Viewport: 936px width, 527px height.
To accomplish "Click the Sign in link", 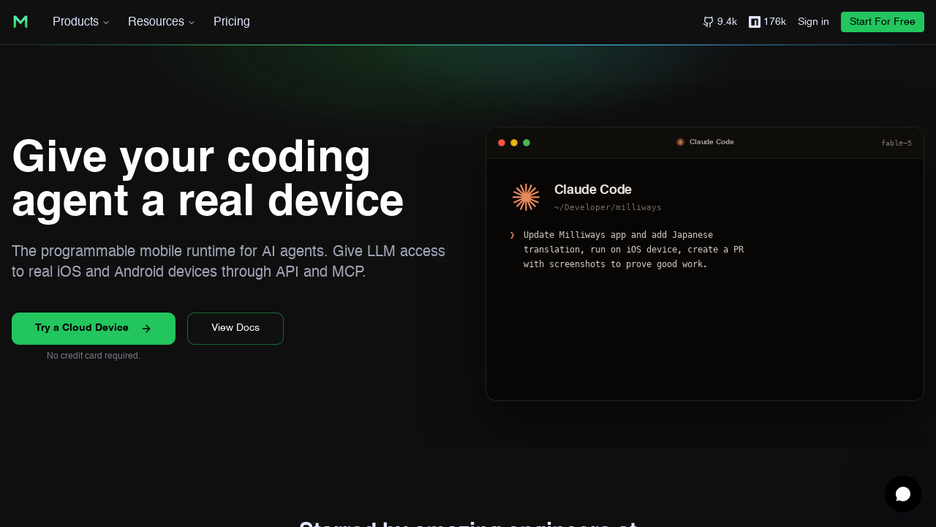I will coord(813,21).
